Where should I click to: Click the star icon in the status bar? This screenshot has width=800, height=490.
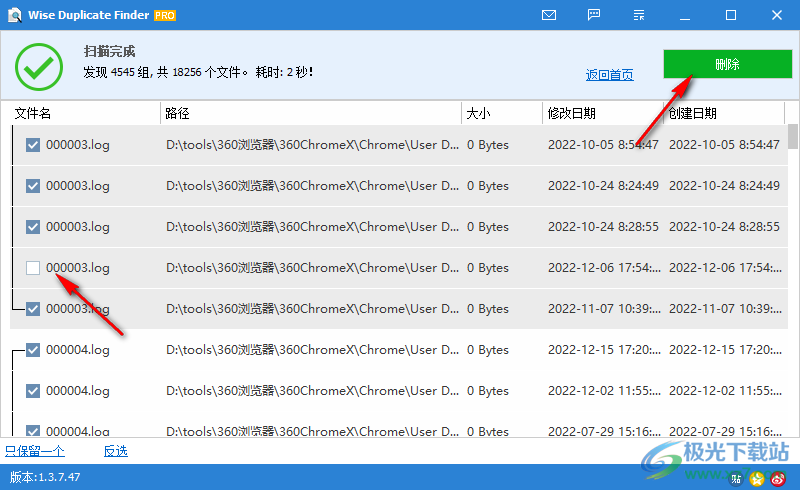[757, 479]
